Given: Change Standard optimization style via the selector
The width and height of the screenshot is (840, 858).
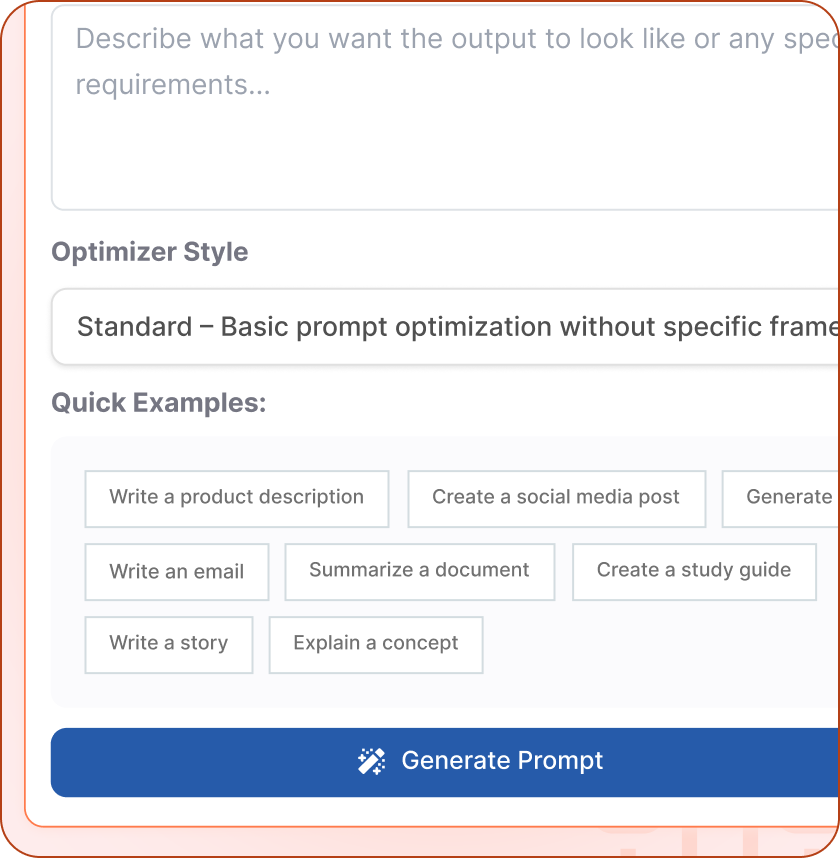Looking at the screenshot, I should [445, 326].
